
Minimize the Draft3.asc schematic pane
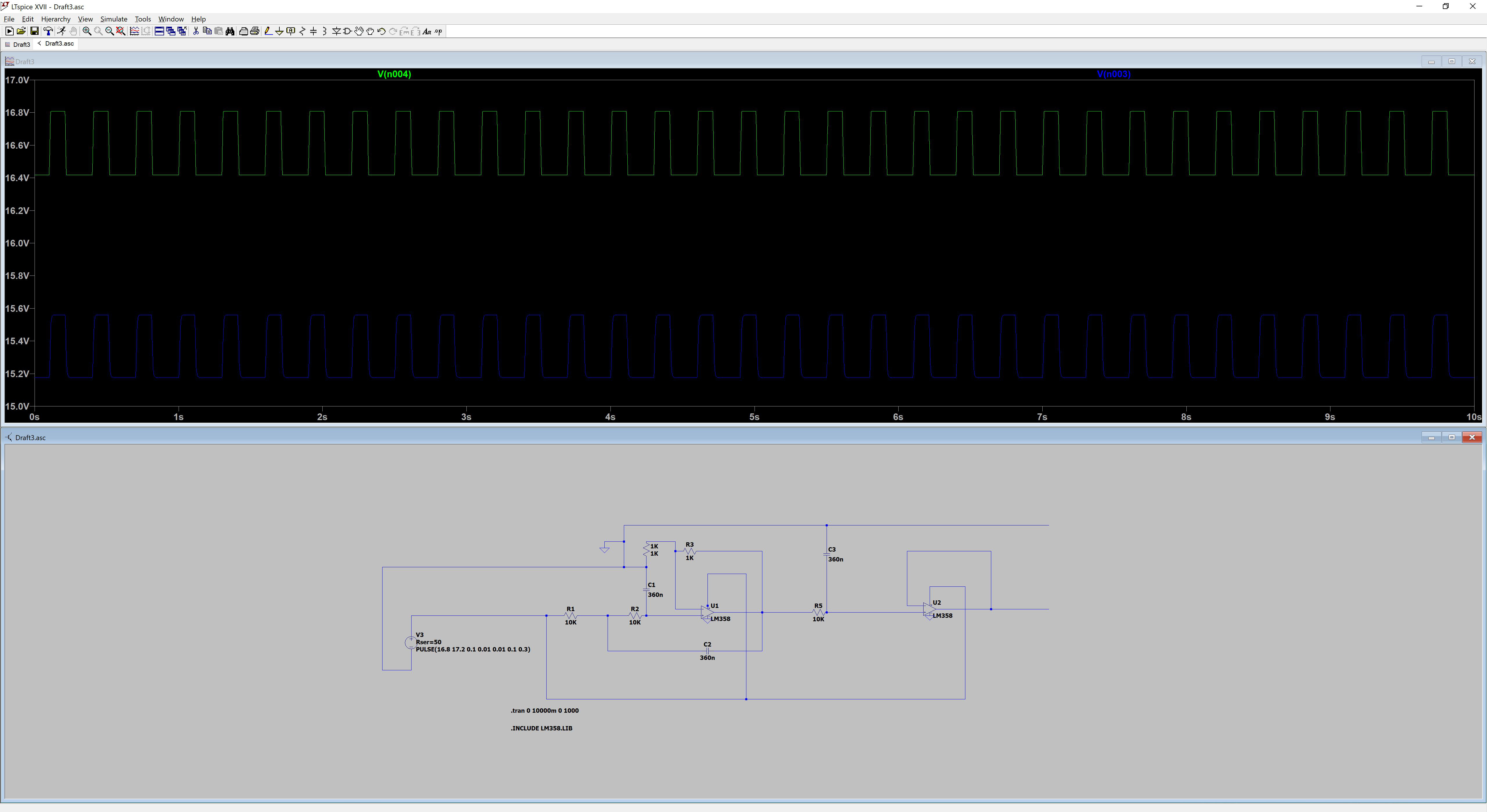tap(1431, 437)
